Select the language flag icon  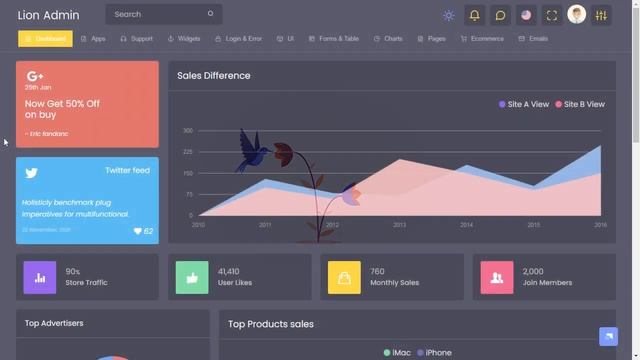point(526,16)
